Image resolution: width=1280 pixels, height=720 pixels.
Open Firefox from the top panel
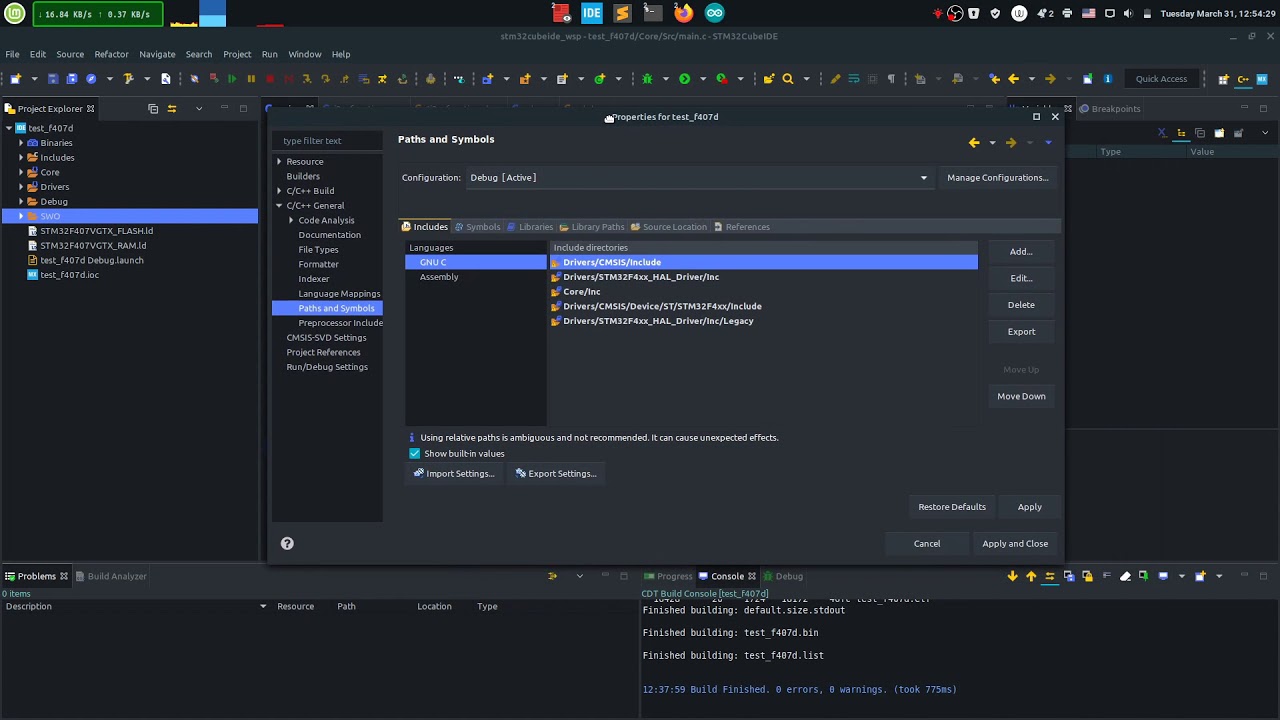[x=684, y=13]
